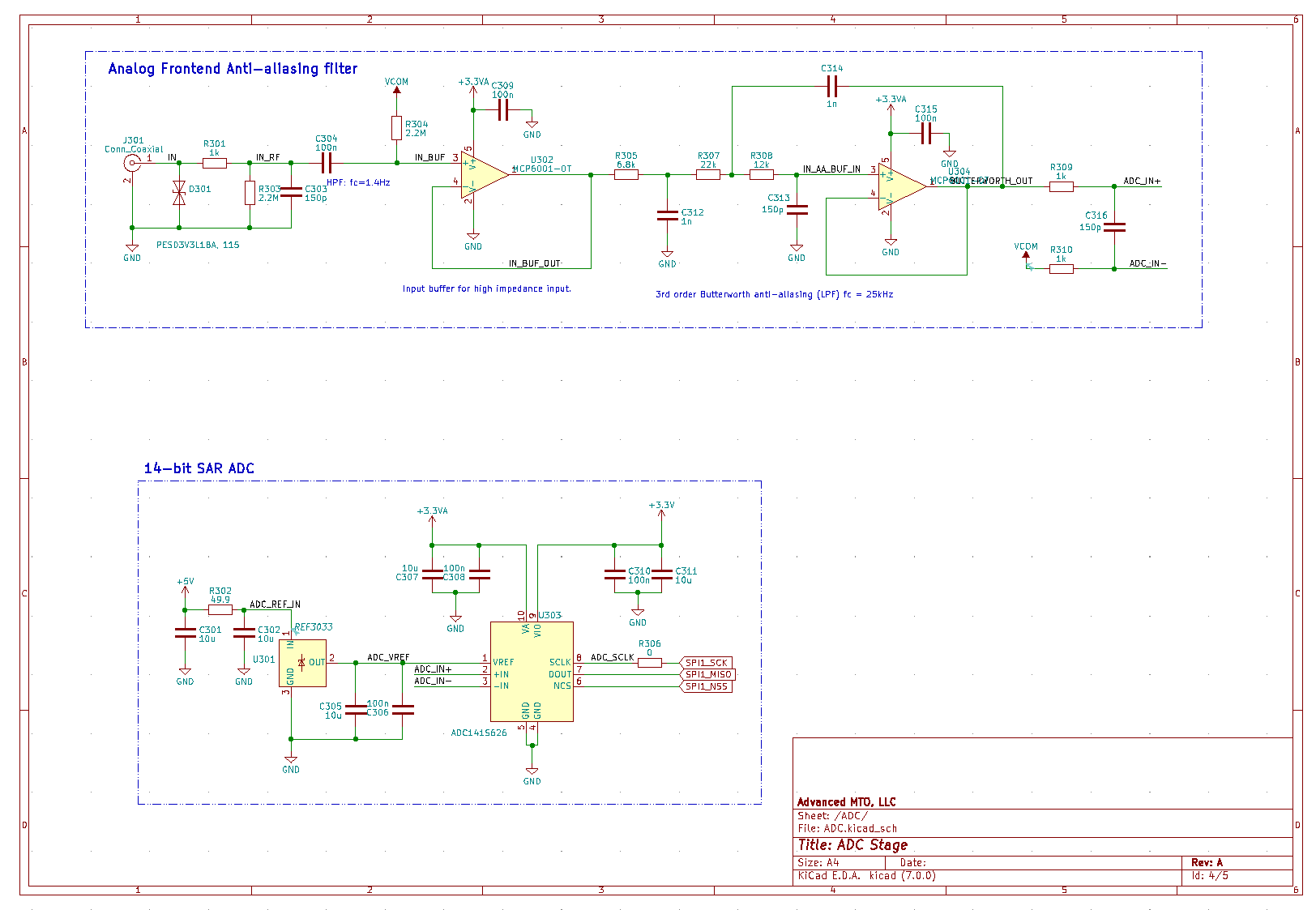Select resistor R307 22k

(x=708, y=174)
